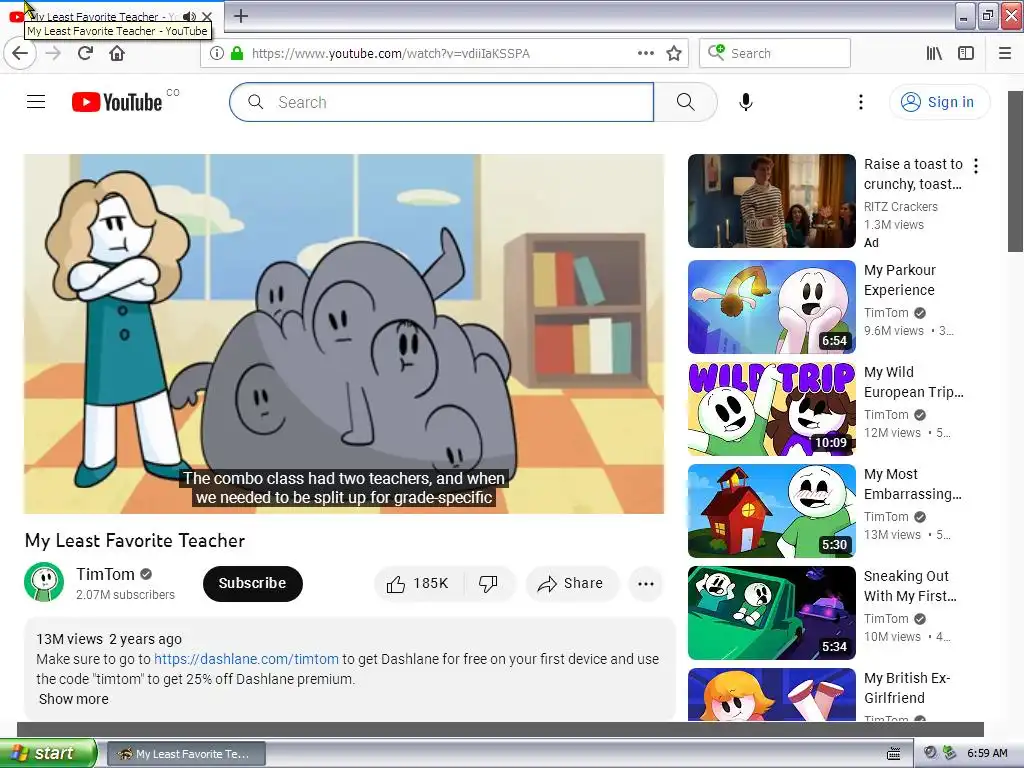This screenshot has width=1024, height=768.
Task: Share the video
Action: click(571, 583)
